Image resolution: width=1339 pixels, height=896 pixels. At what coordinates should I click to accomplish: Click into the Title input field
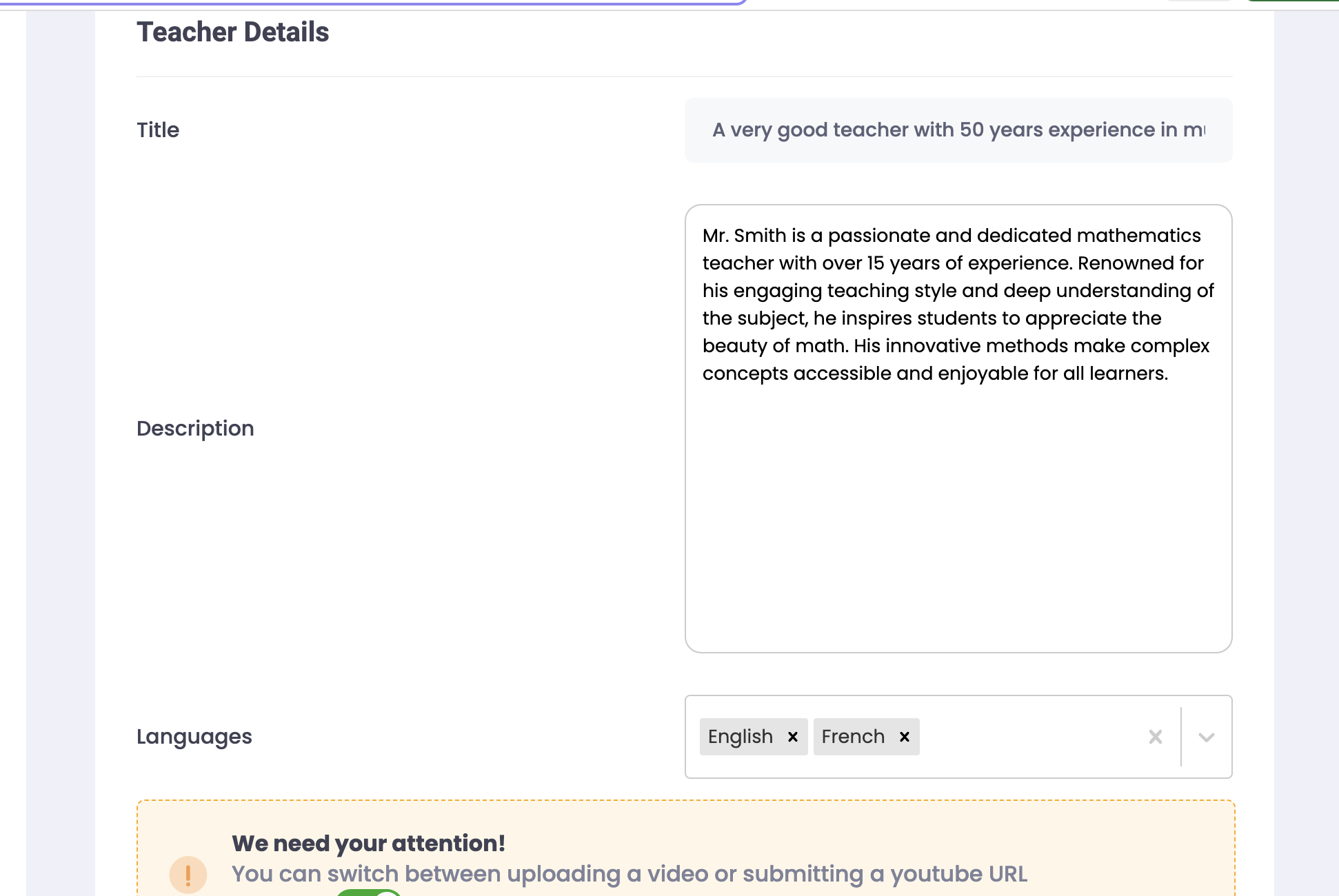[x=958, y=130]
